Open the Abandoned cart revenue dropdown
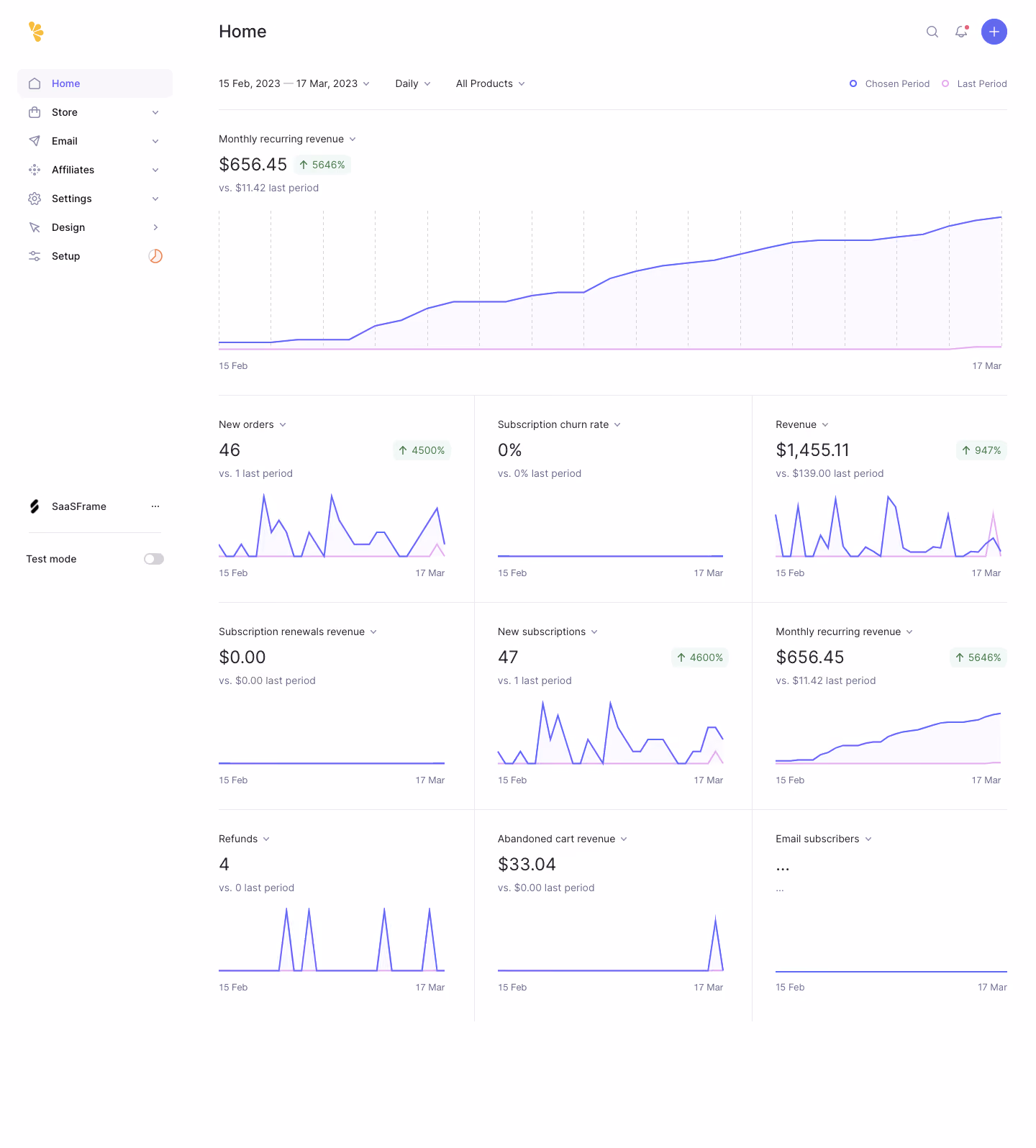The image size is (1036, 1148). click(563, 839)
